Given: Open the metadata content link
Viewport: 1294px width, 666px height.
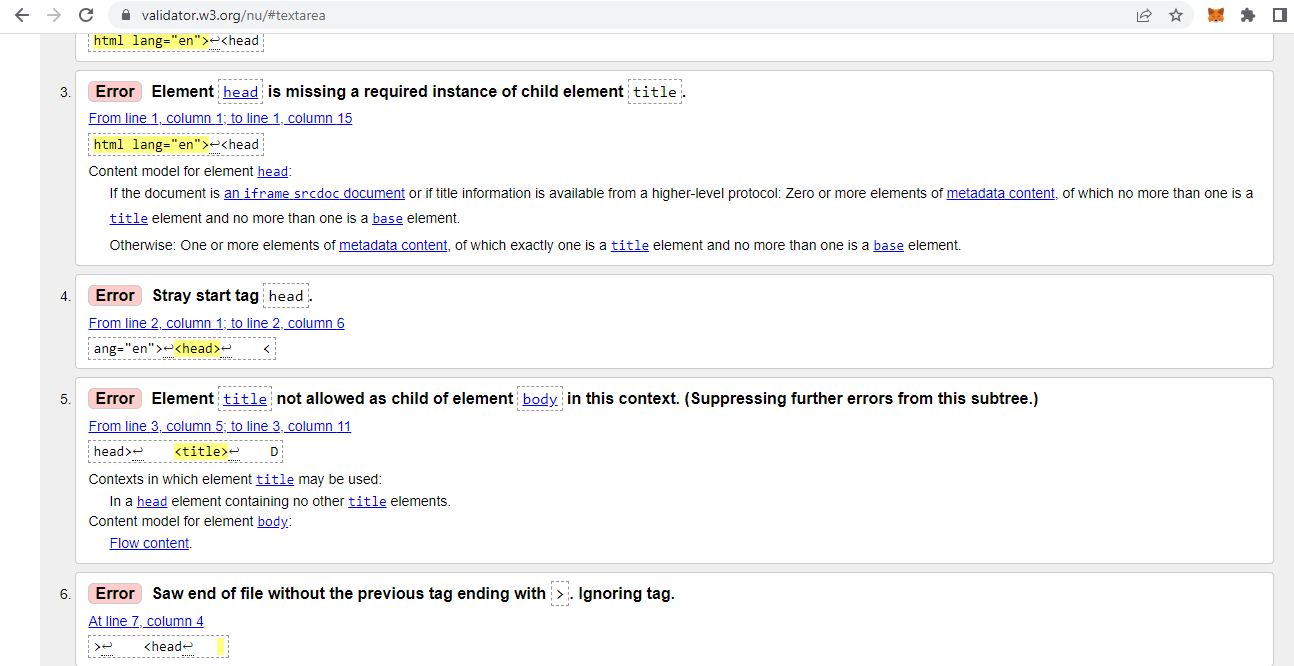Looking at the screenshot, I should [x=1000, y=192].
